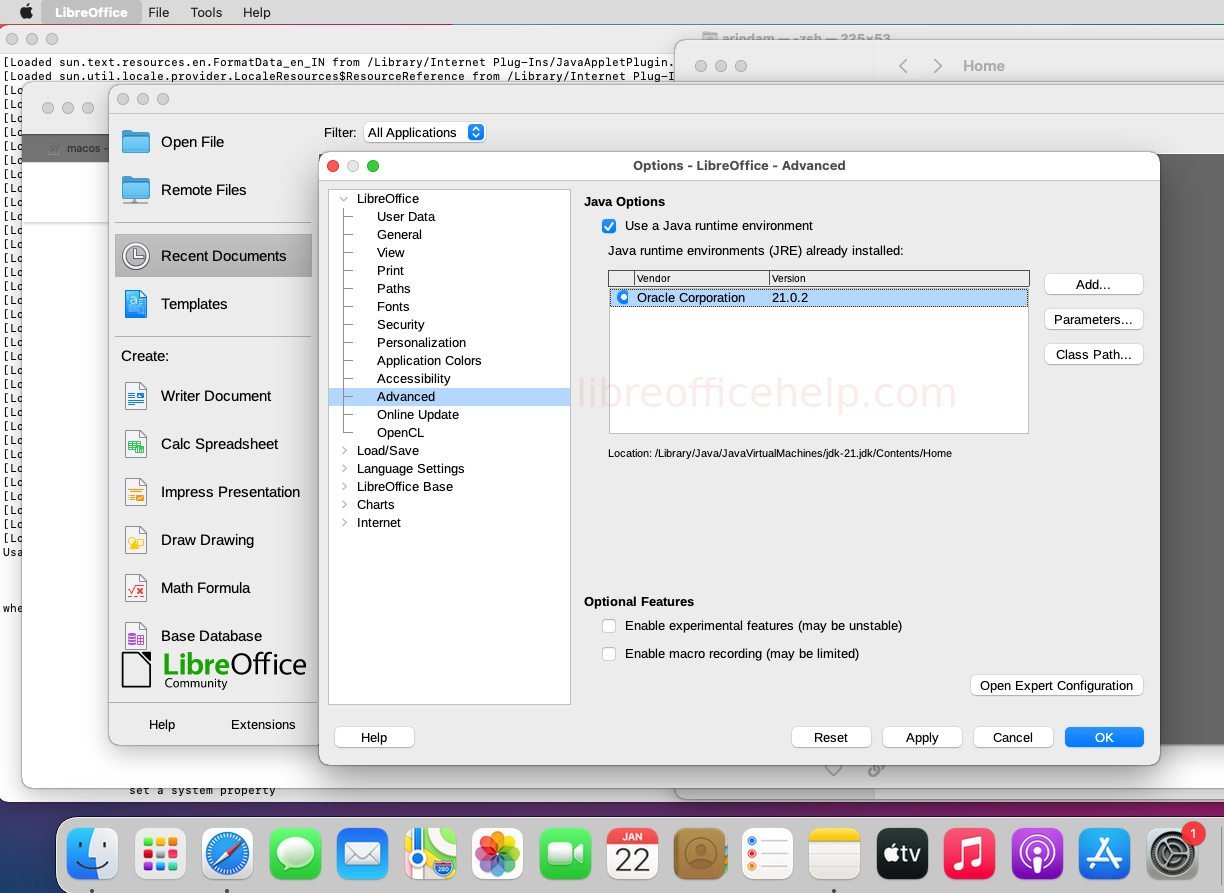1224x893 pixels.
Task: Confirm the dialog with OK
Action: coord(1104,738)
